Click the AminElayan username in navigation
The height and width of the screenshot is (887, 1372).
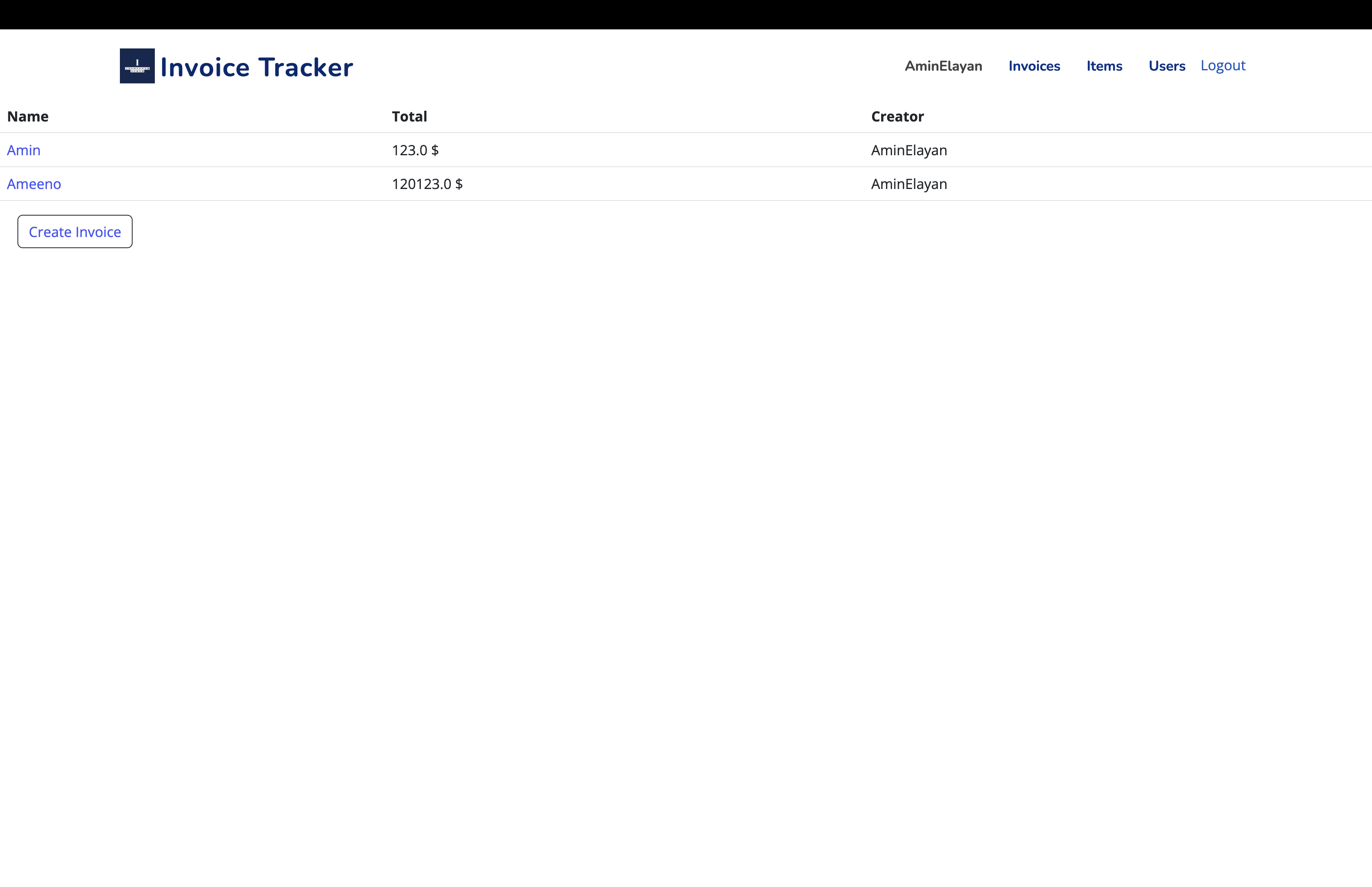(x=943, y=66)
